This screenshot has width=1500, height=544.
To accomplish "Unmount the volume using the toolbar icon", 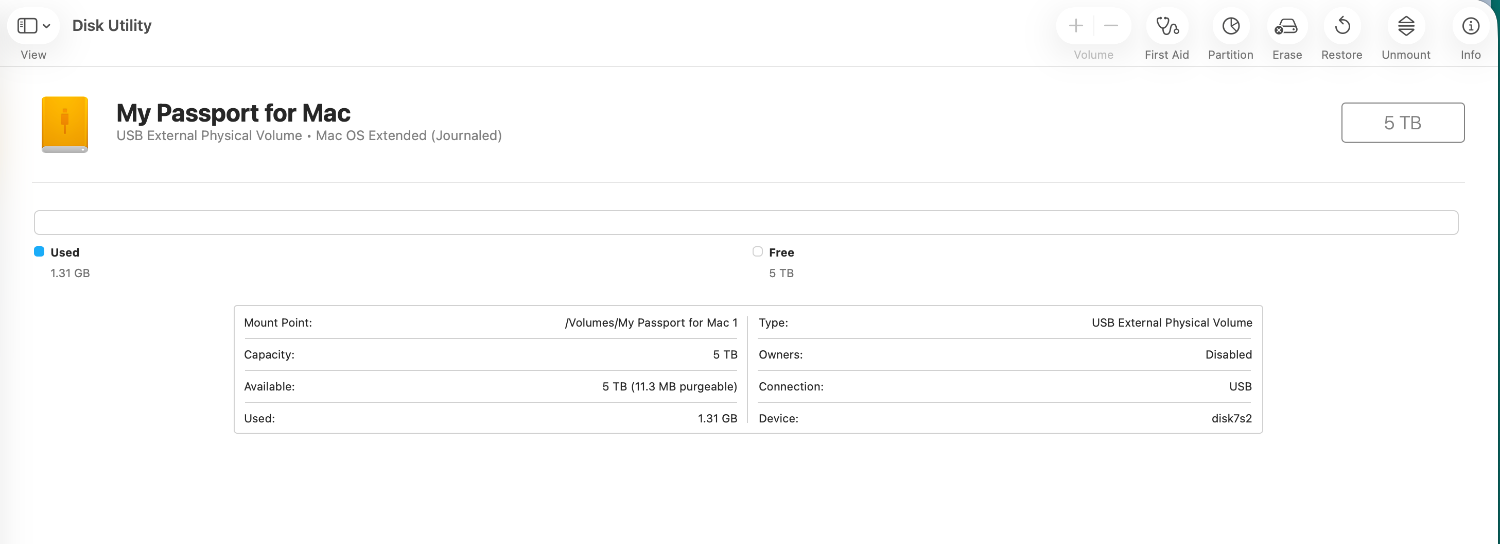I will tap(1406, 26).
